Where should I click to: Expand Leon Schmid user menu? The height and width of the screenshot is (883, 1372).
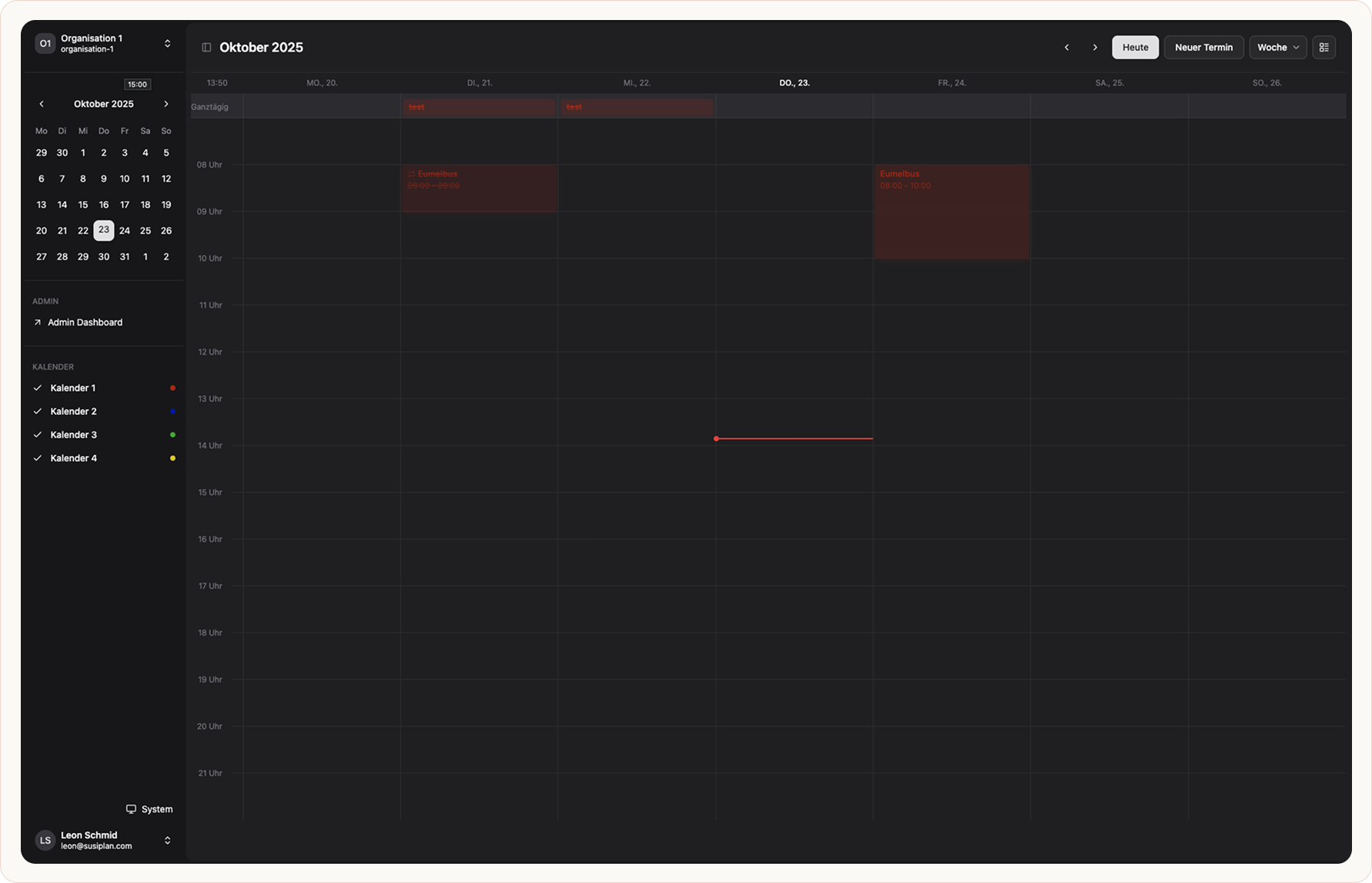pos(167,841)
